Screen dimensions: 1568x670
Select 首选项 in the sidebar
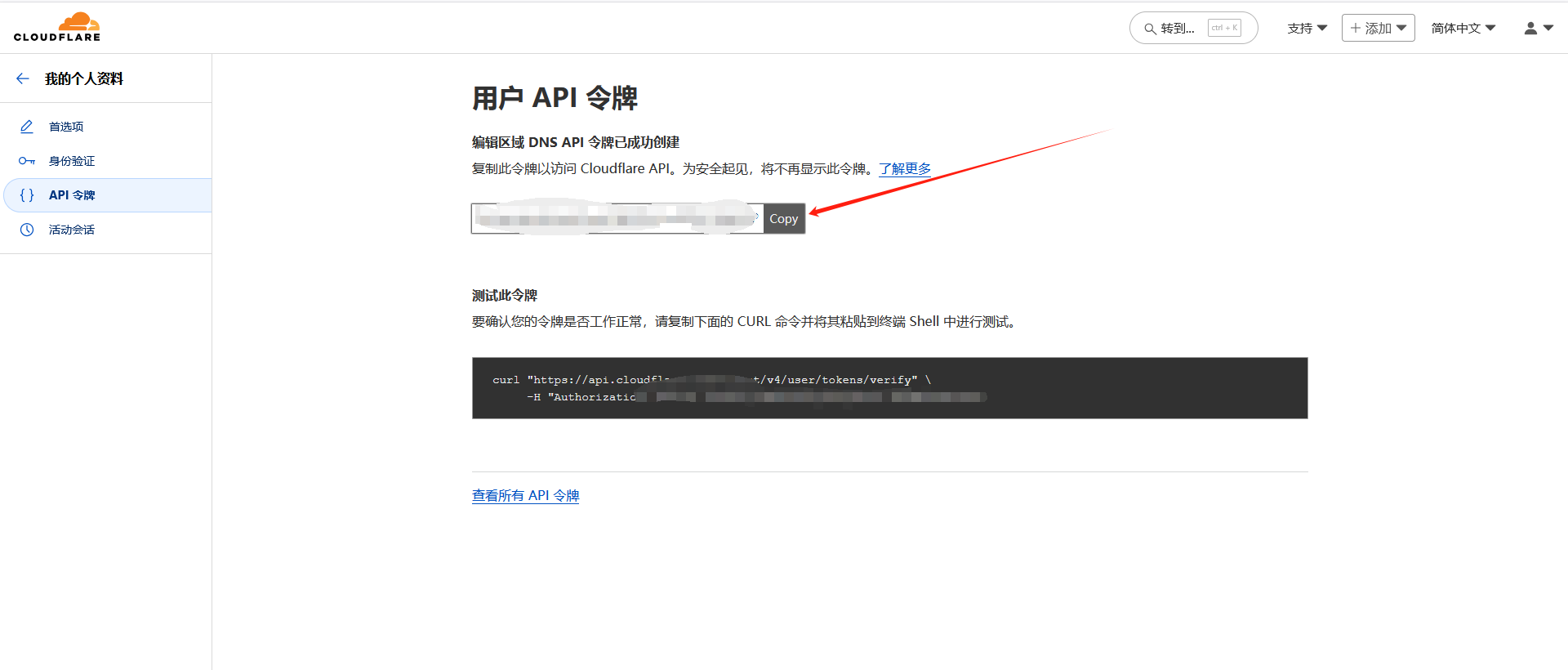[x=66, y=127]
